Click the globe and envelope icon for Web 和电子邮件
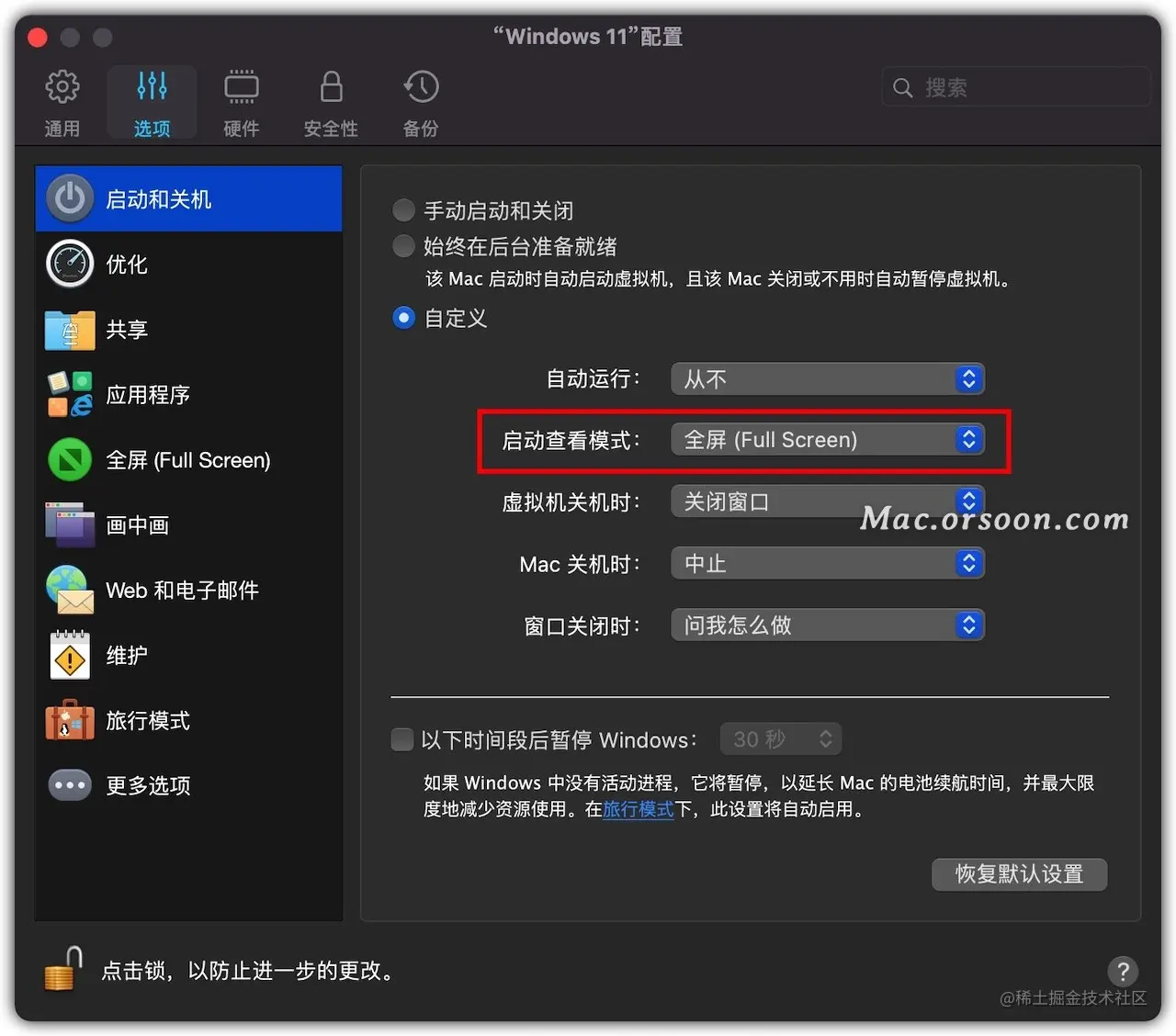1176x1036 pixels. tap(70, 590)
